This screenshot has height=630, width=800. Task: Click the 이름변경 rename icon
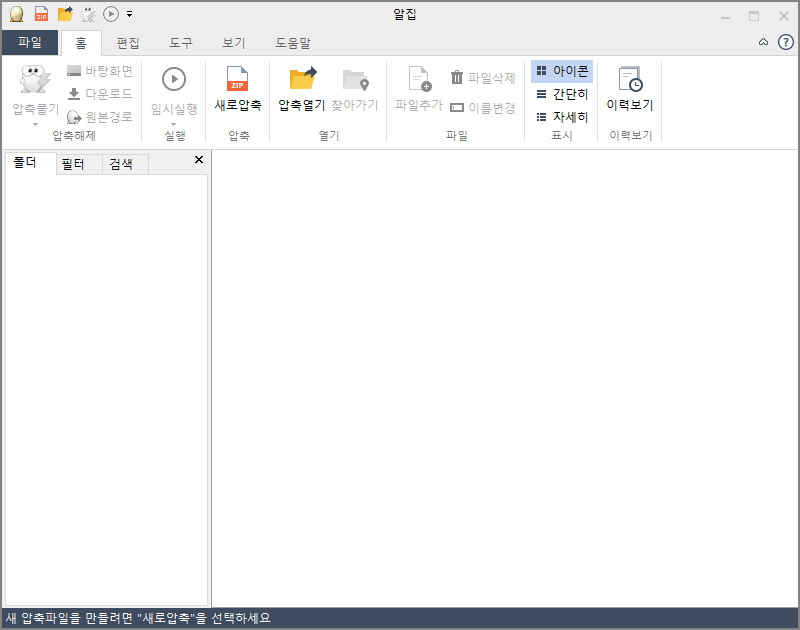[x=457, y=108]
